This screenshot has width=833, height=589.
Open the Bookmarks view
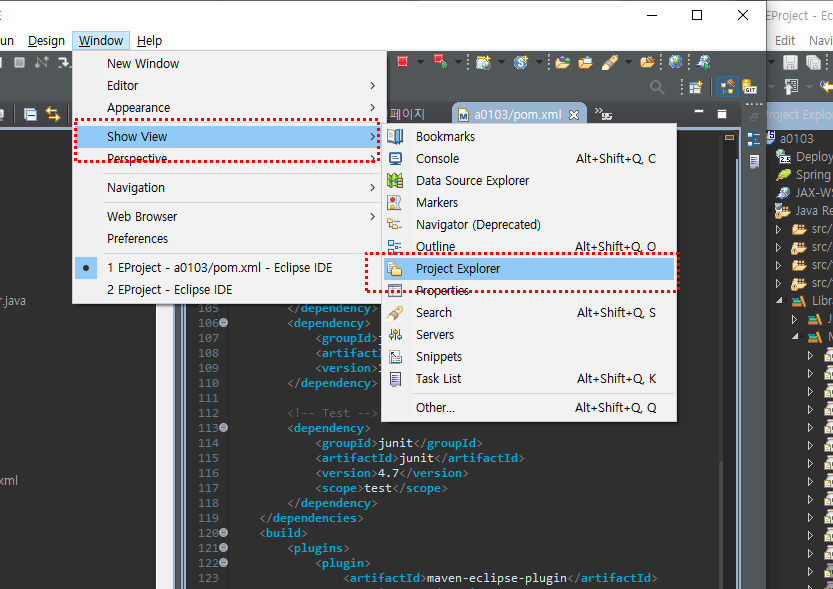tap(443, 136)
